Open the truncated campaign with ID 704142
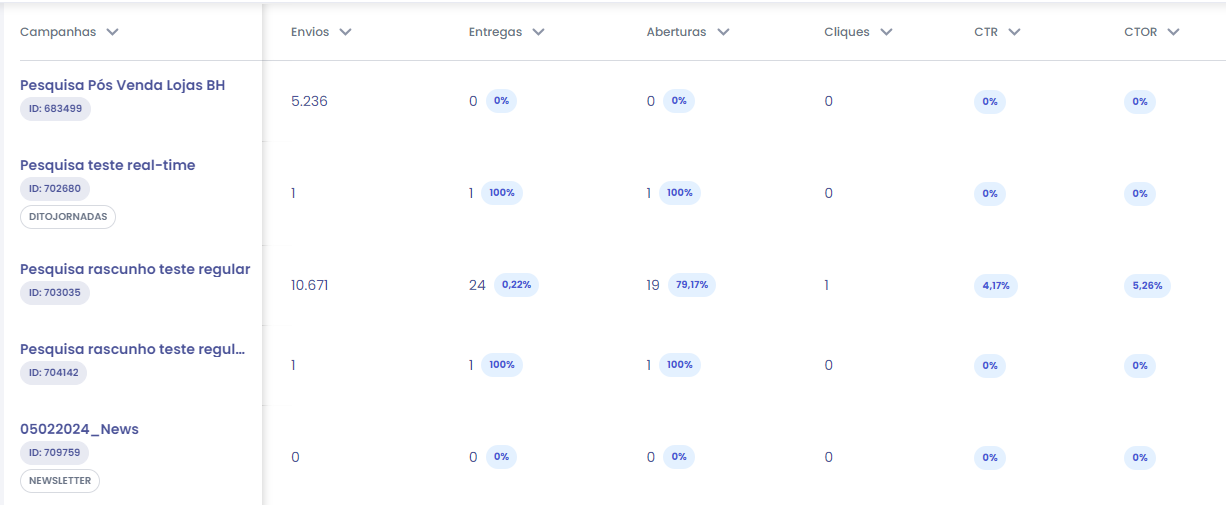Screen dimensions: 1226x505 click(133, 349)
